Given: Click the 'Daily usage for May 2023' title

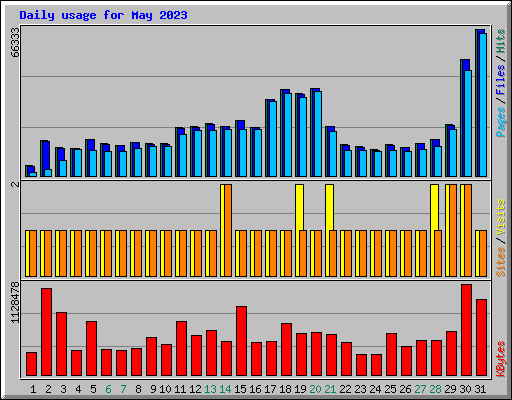Looking at the screenshot, I should click(103, 15).
